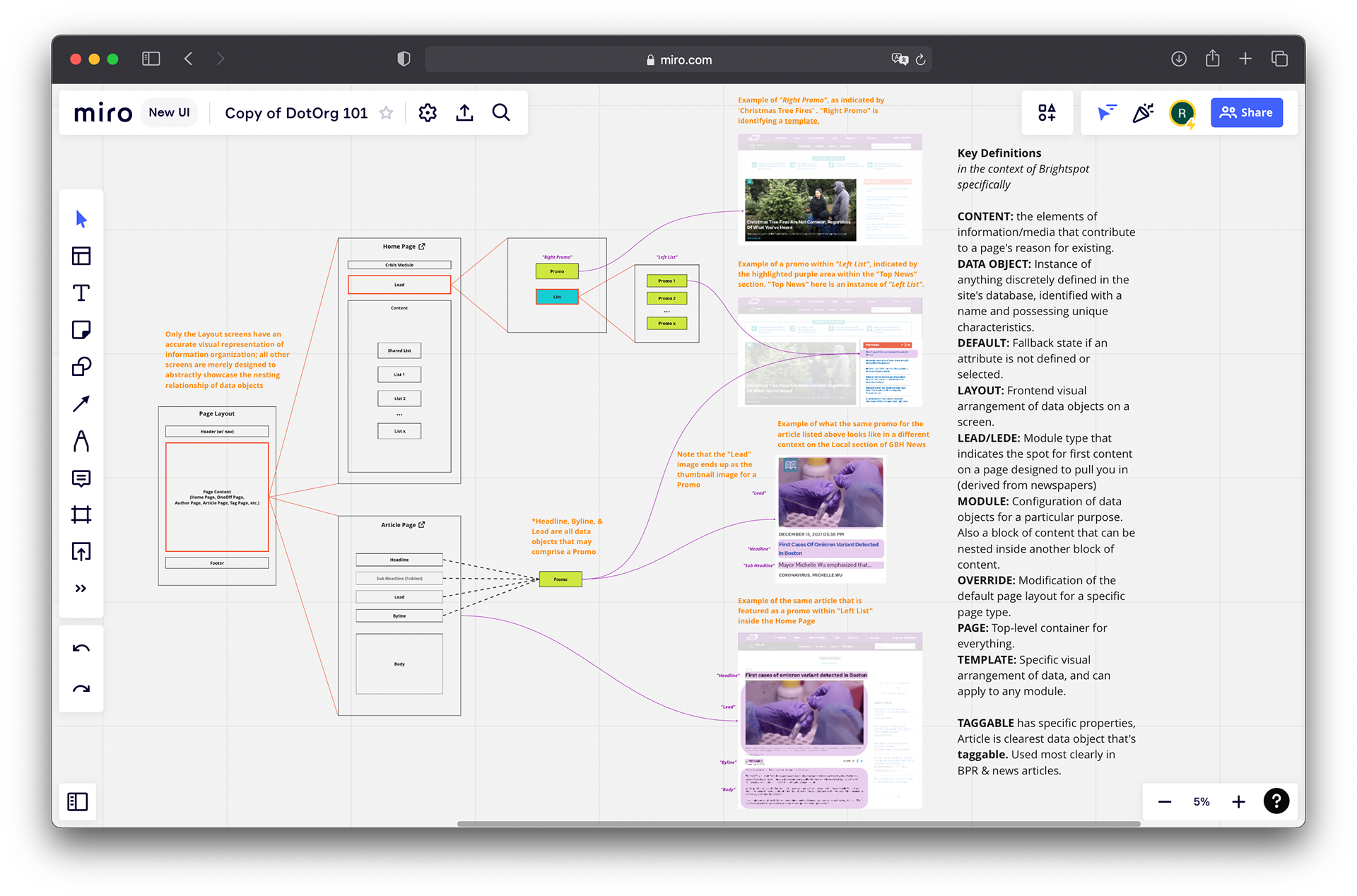The image size is (1357, 896).
Task: Open a new Safari tab
Action: (1245, 59)
